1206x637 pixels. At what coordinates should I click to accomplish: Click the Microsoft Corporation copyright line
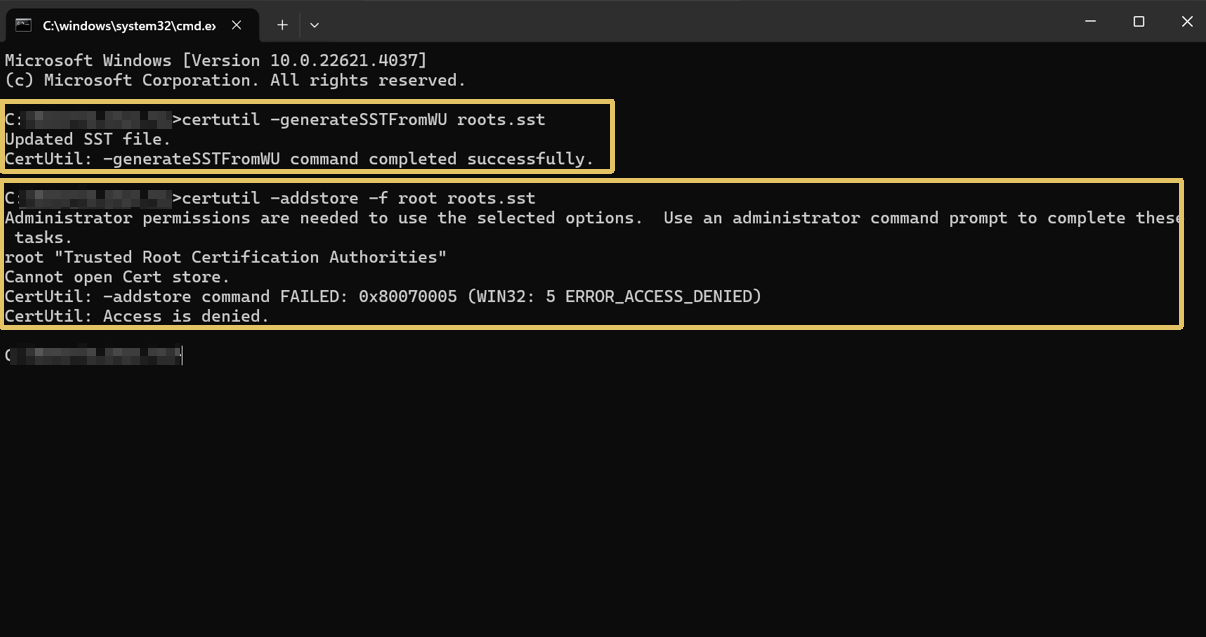pos(235,80)
